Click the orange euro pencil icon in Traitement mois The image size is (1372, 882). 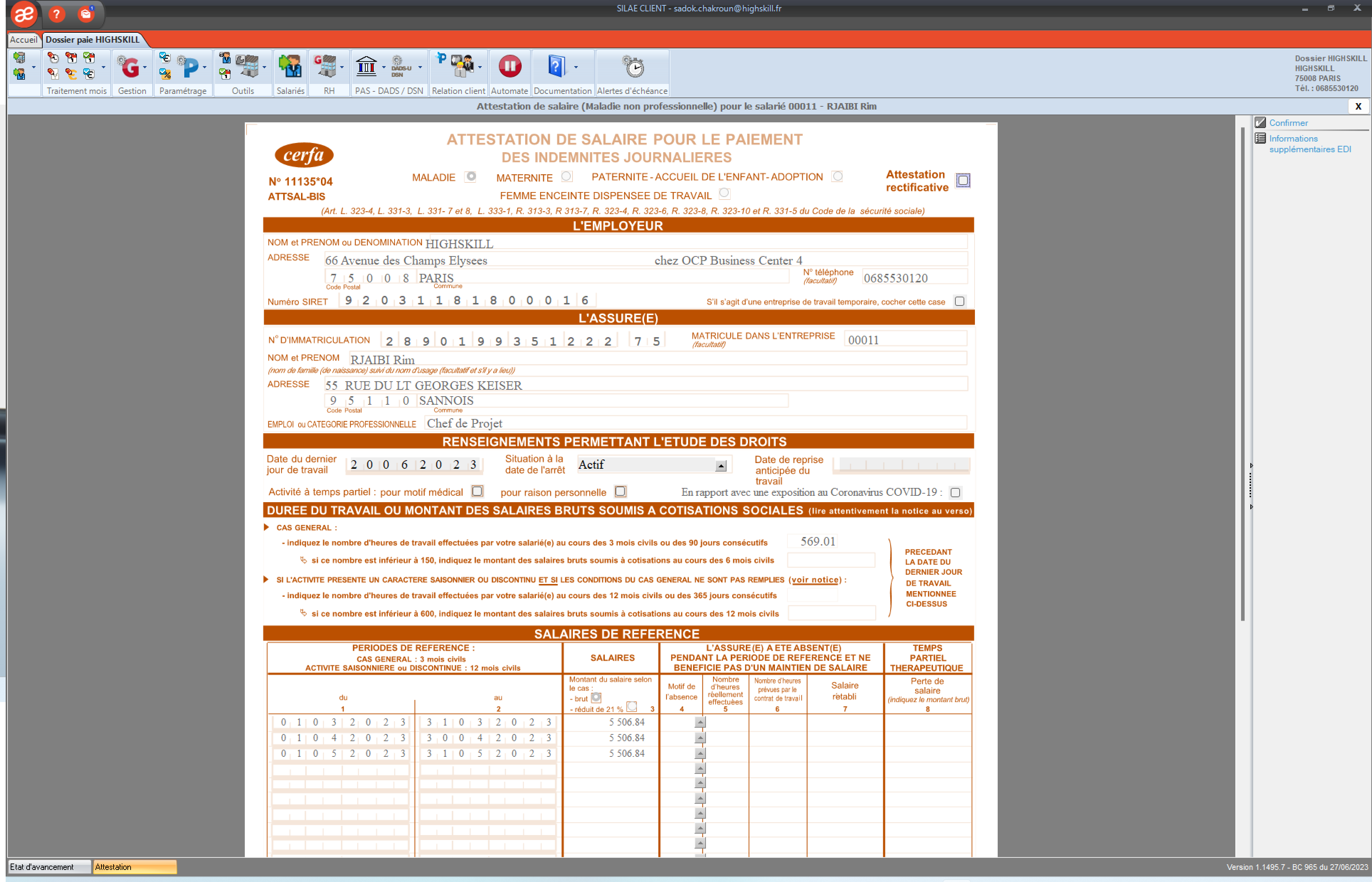tap(71, 74)
